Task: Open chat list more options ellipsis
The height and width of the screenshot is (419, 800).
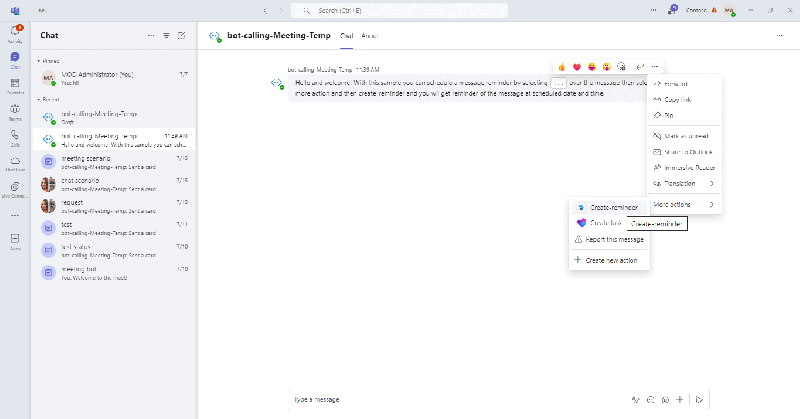Action: click(151, 36)
